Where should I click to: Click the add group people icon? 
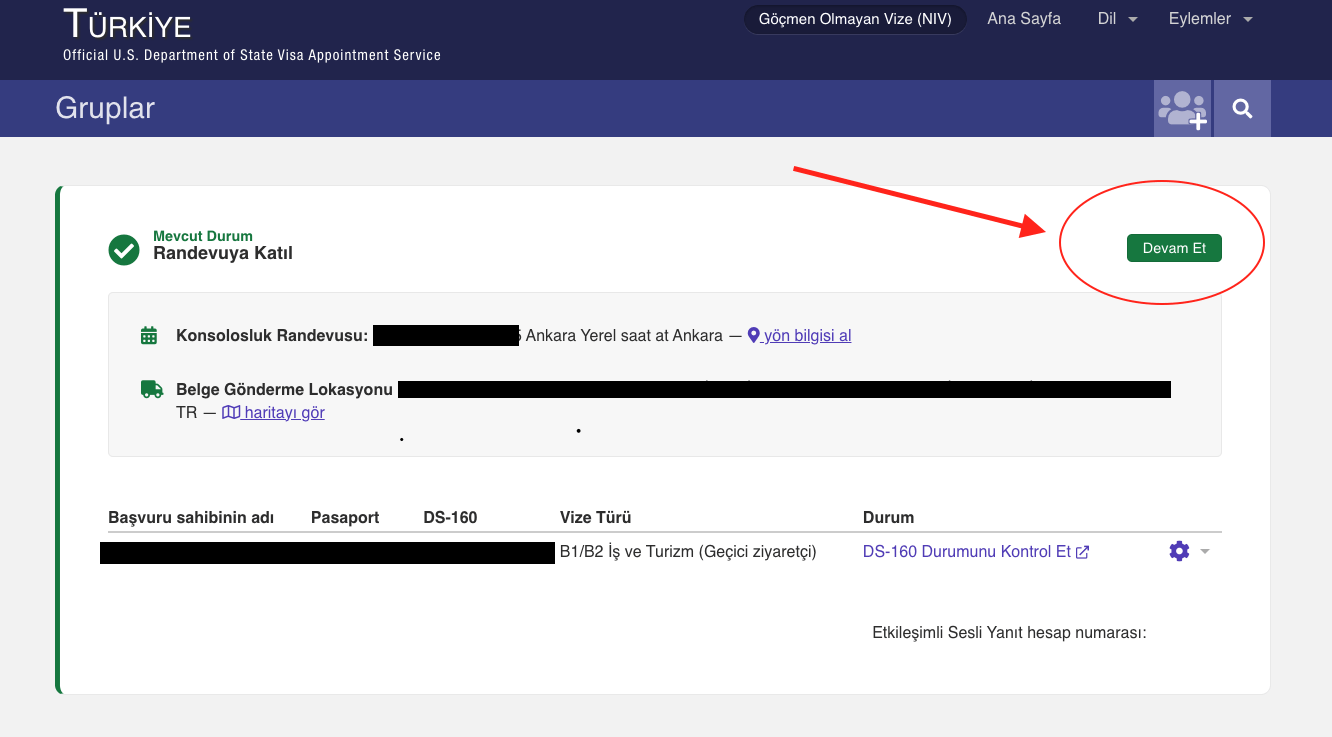[x=1182, y=108]
